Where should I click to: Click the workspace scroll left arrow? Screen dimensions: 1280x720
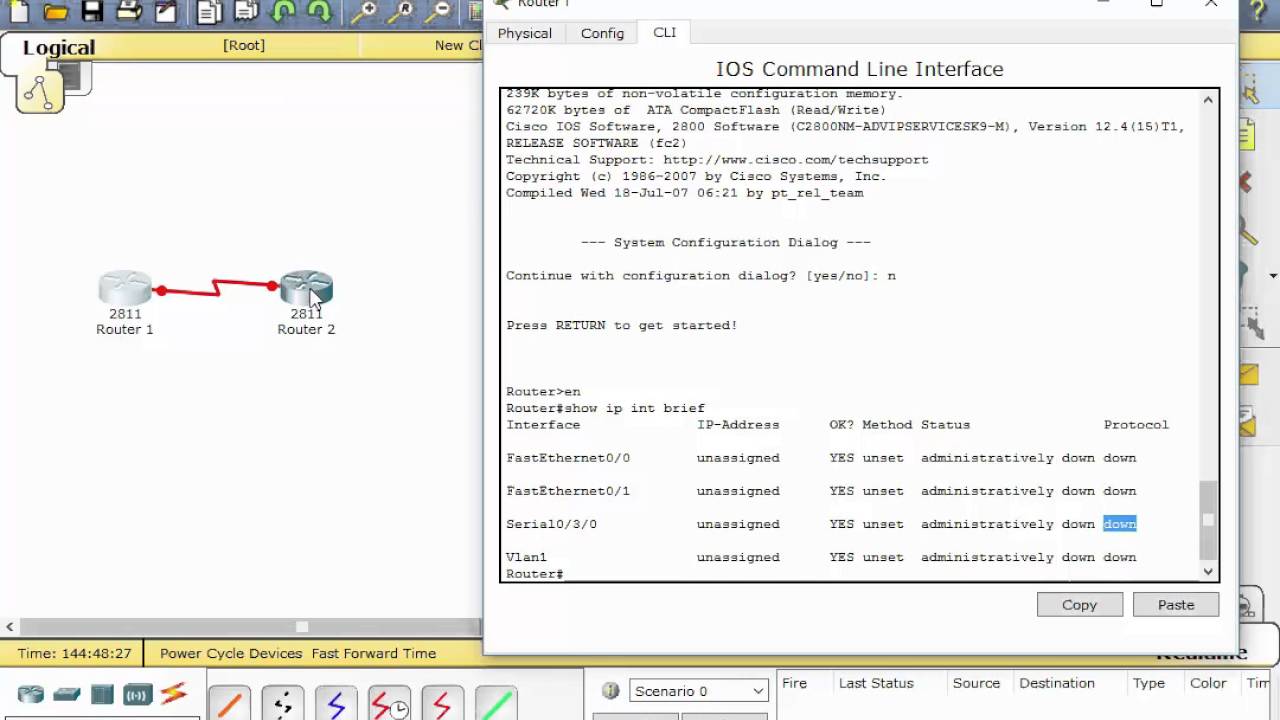(9, 627)
